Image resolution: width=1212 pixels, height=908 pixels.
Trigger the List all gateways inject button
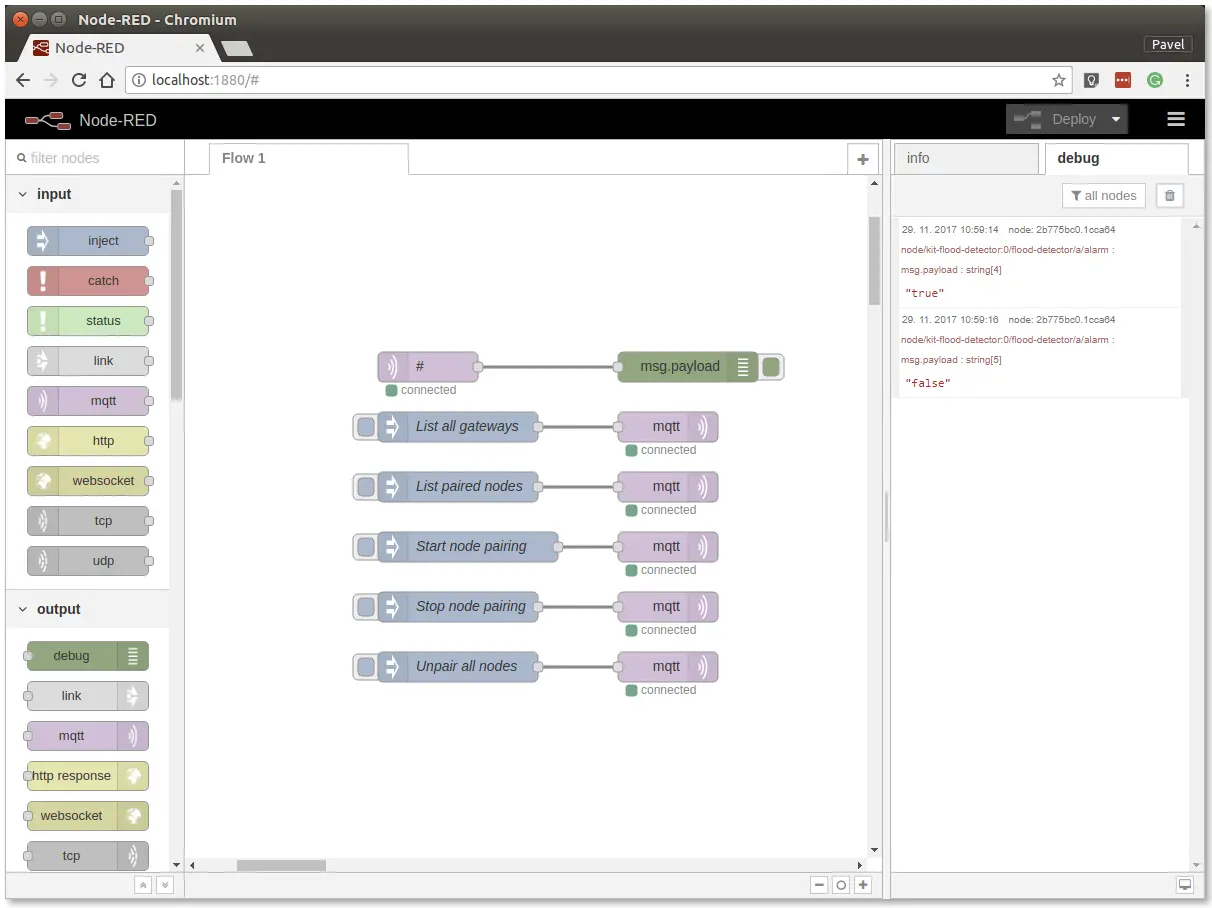click(366, 427)
